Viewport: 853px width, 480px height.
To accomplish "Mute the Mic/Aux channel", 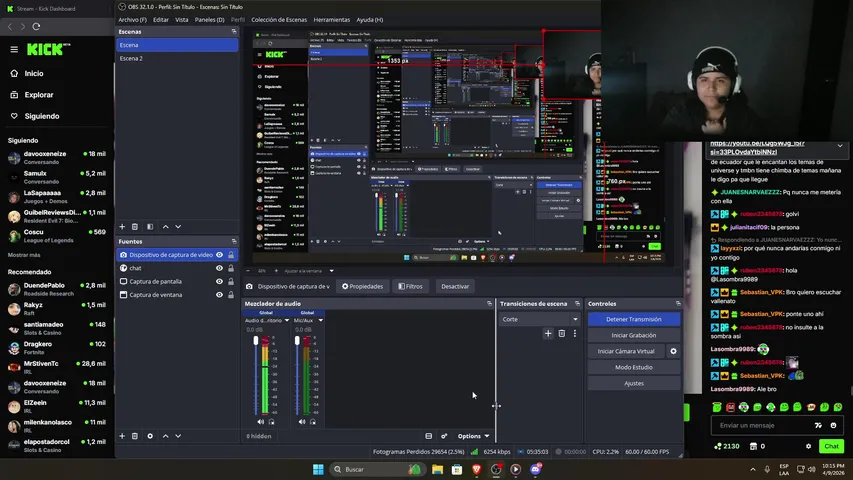I will pyautogui.click(x=302, y=422).
